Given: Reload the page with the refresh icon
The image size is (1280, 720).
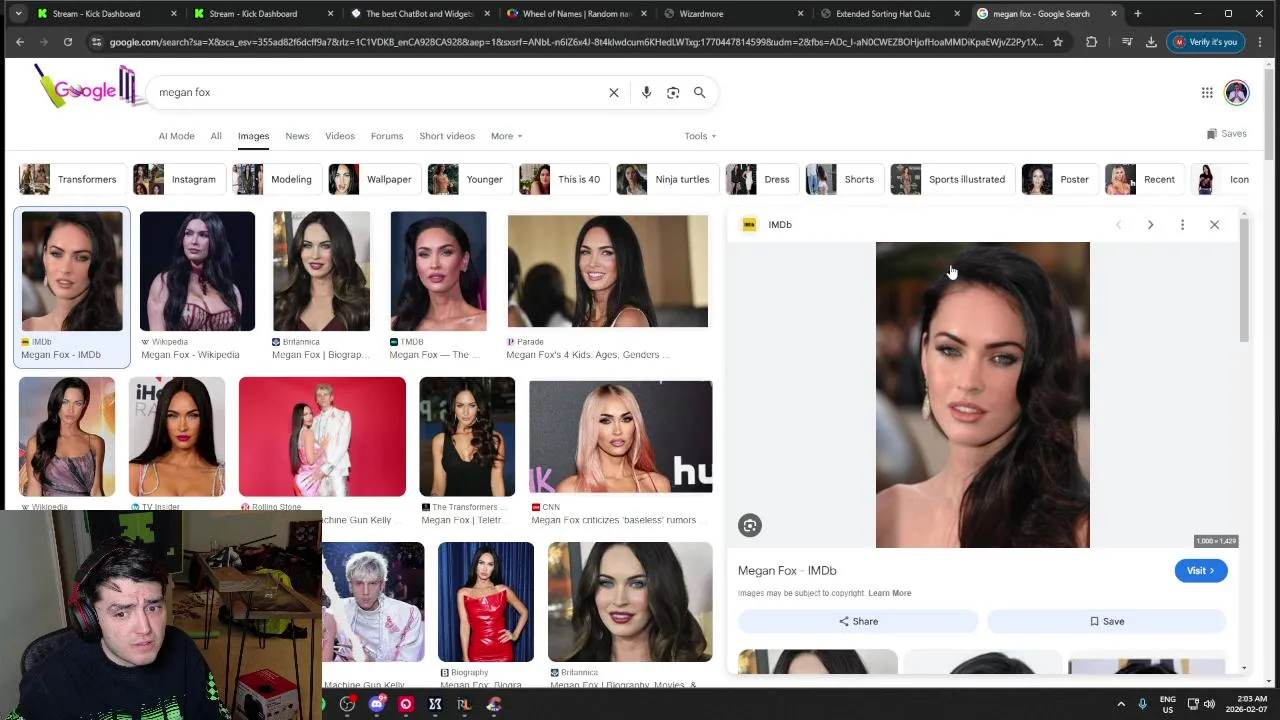Looking at the screenshot, I should (68, 42).
